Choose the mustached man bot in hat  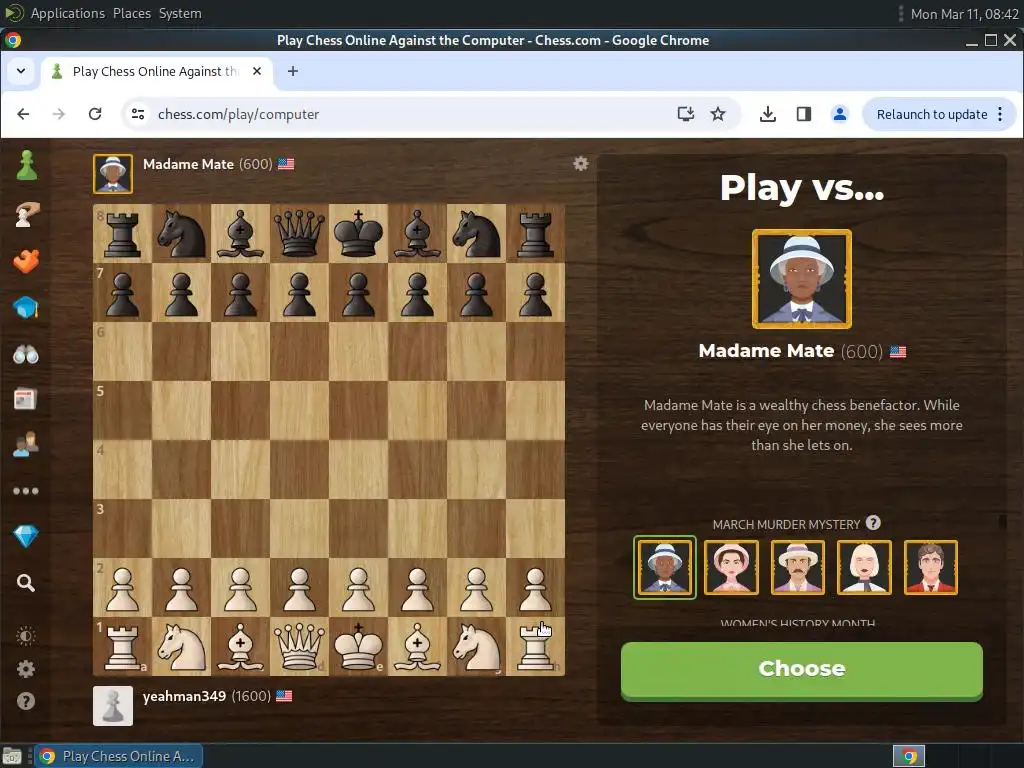[798, 567]
